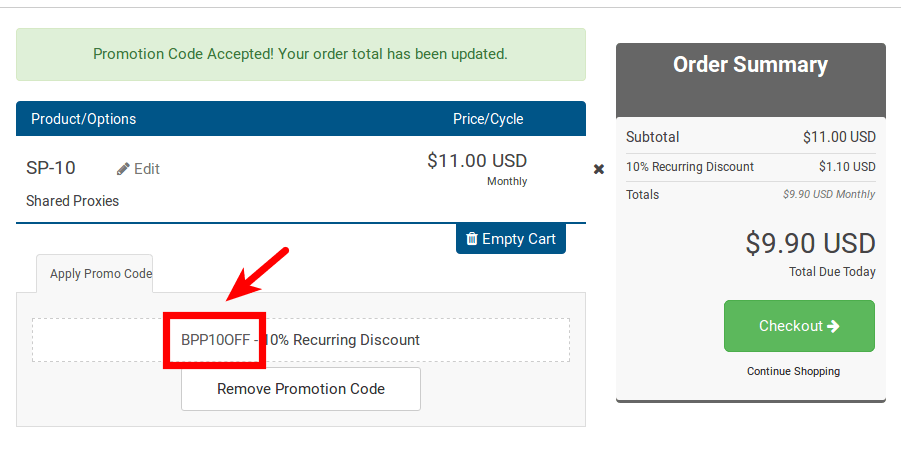
Task: Click the $11.00 USD monthly price
Action: coord(477,161)
